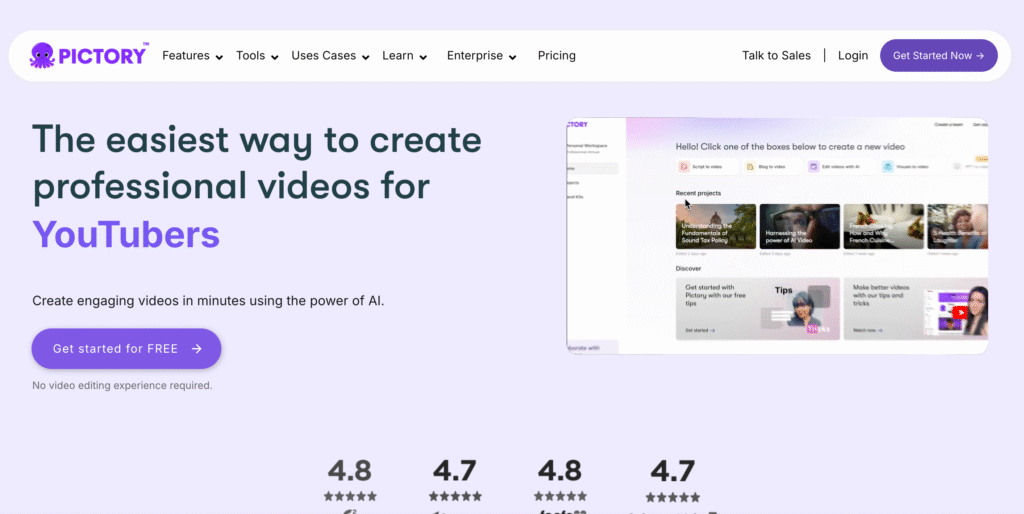Open the Learn dropdown chevron
Viewport: 1024px width, 514px height.
pos(423,57)
